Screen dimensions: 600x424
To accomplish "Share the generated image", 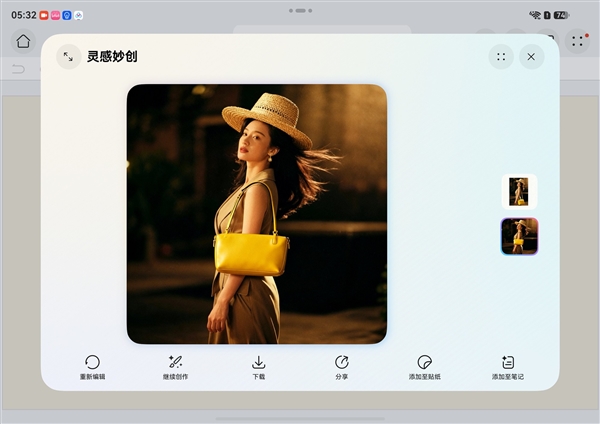I will coord(342,362).
